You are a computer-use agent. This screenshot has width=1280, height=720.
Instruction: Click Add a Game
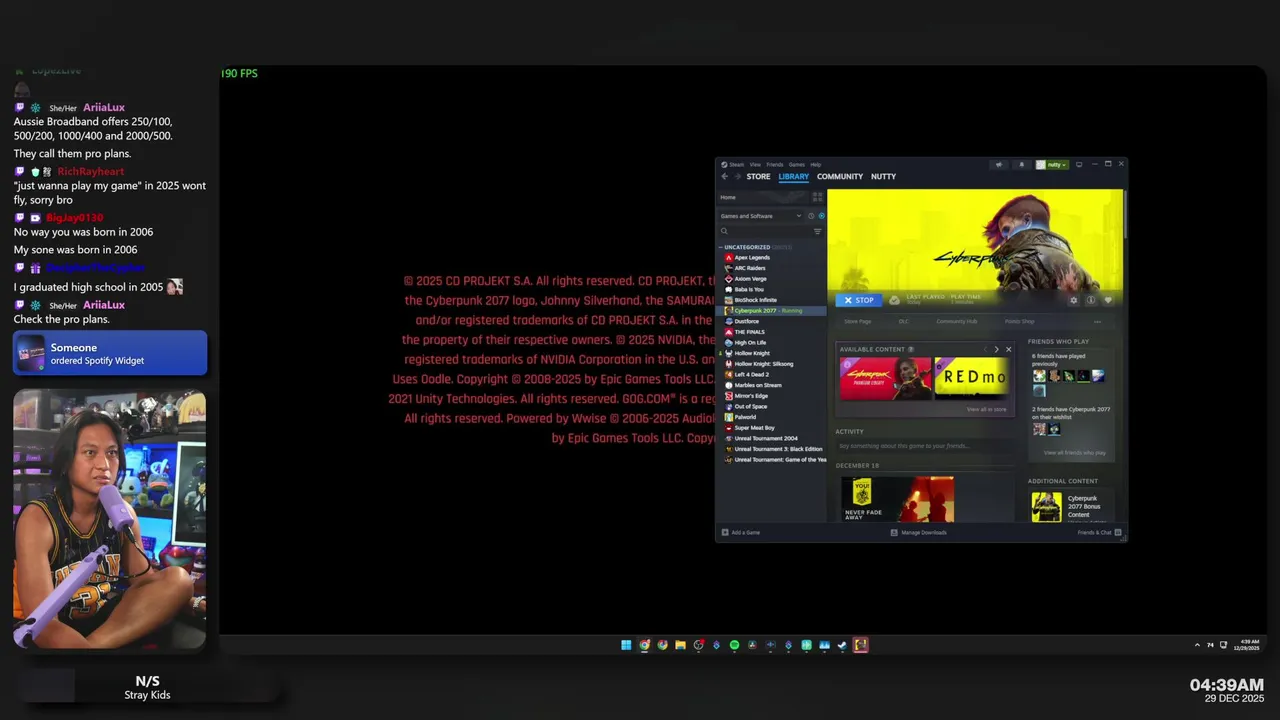pos(741,532)
